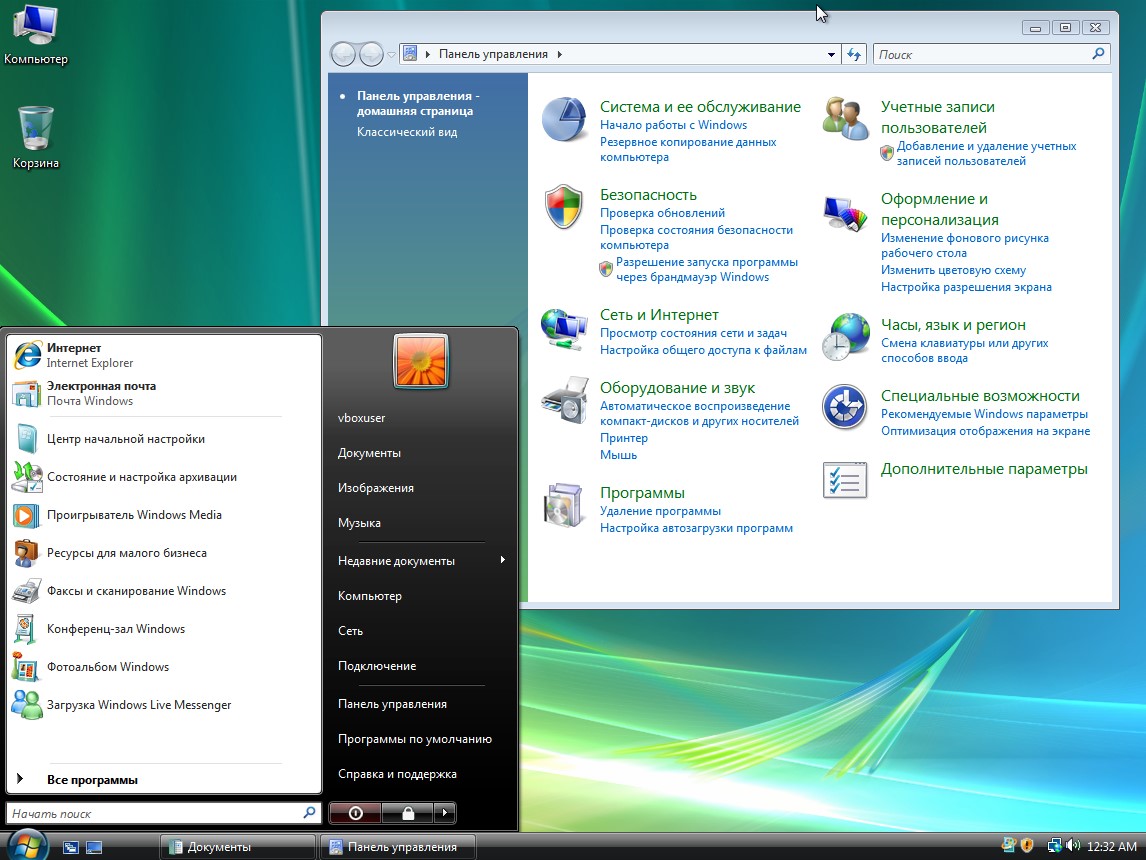Select Изображения in the Start menu
The image size is (1146, 860).
376,488
